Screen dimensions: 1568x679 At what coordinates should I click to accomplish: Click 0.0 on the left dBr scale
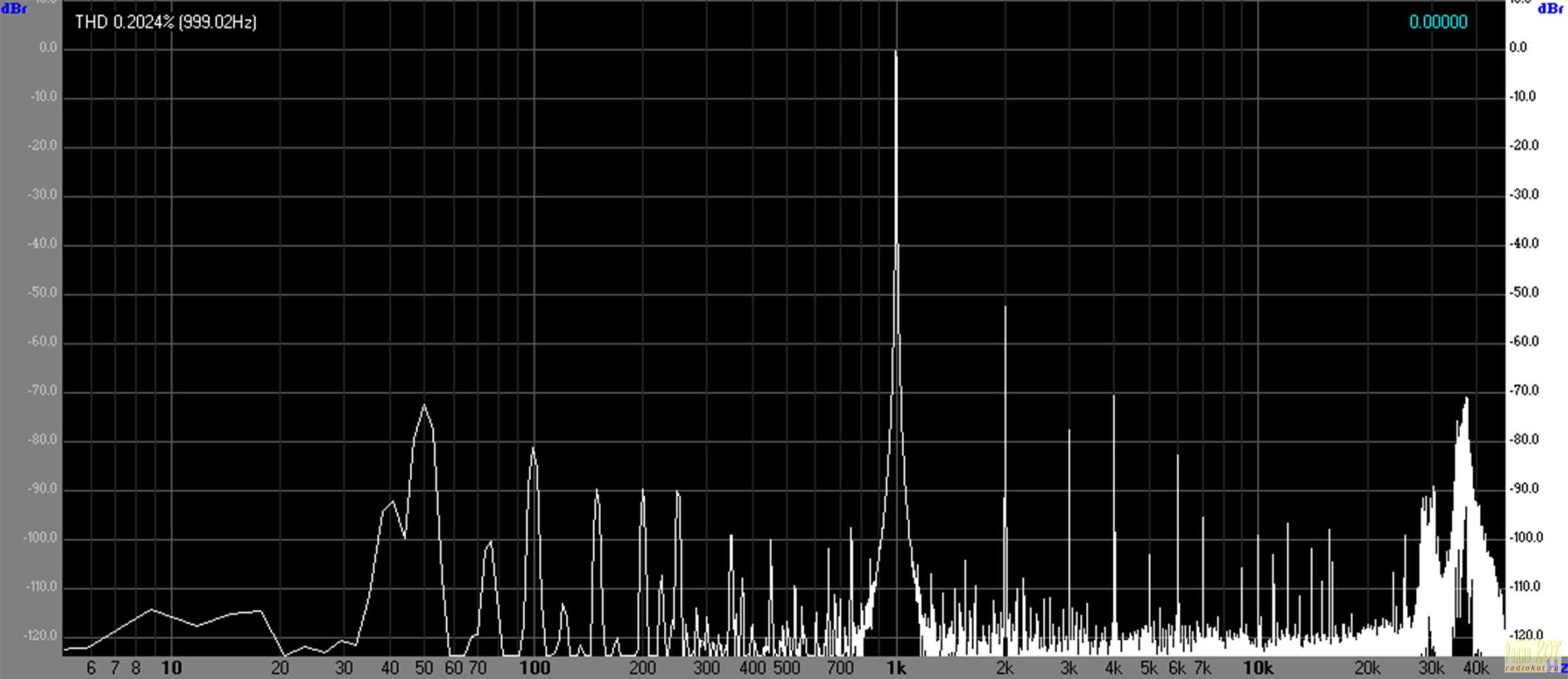(x=48, y=48)
